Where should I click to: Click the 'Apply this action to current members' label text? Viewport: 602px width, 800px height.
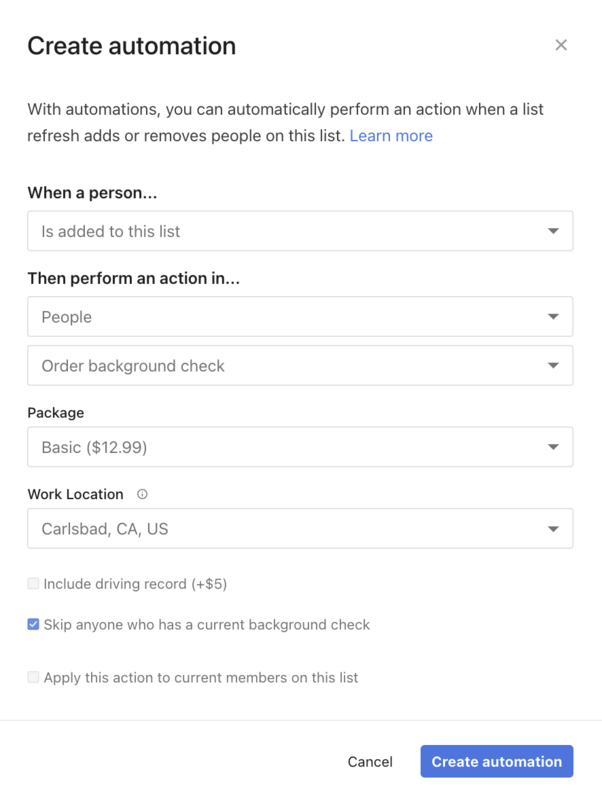click(x=201, y=677)
